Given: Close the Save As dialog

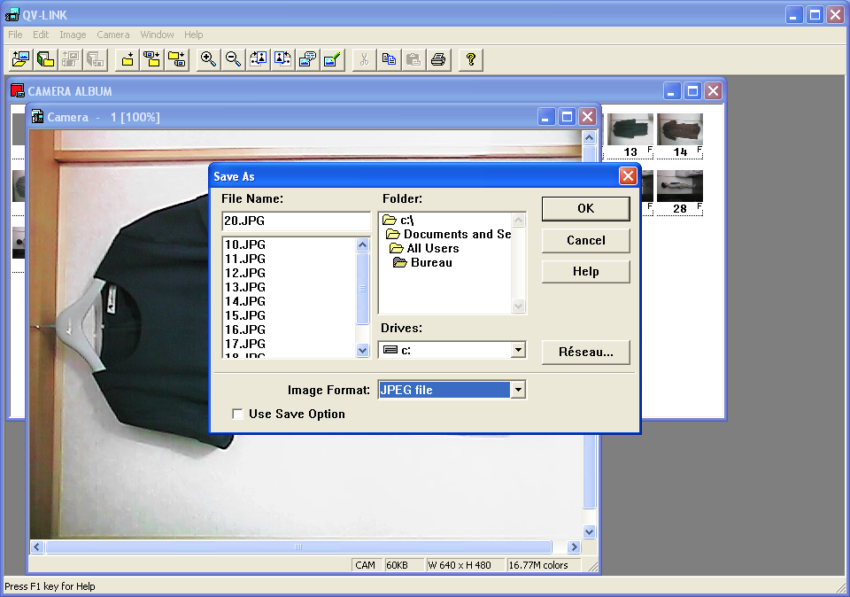Looking at the screenshot, I should pos(628,176).
